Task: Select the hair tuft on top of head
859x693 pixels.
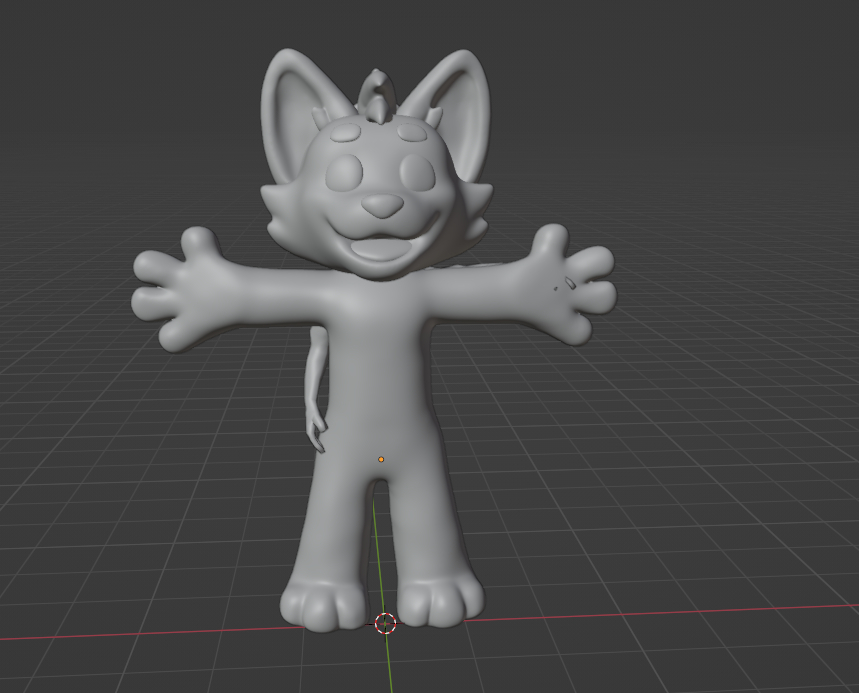Action: [375, 95]
